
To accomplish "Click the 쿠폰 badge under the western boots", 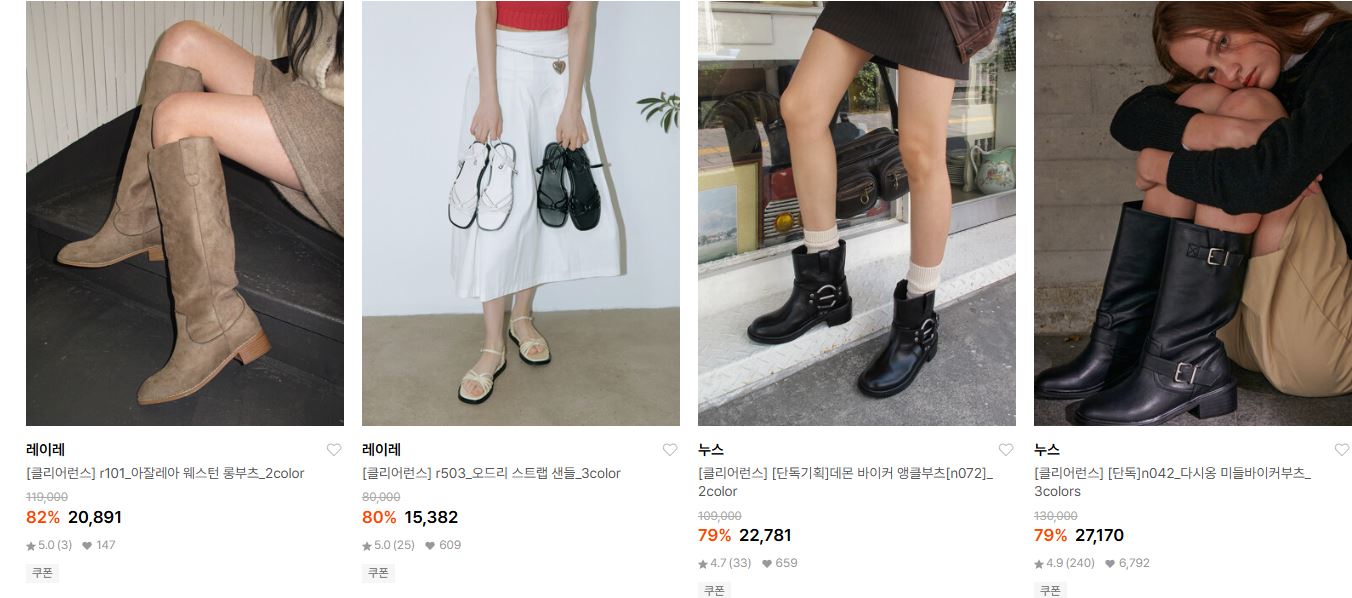I will coord(42,573).
